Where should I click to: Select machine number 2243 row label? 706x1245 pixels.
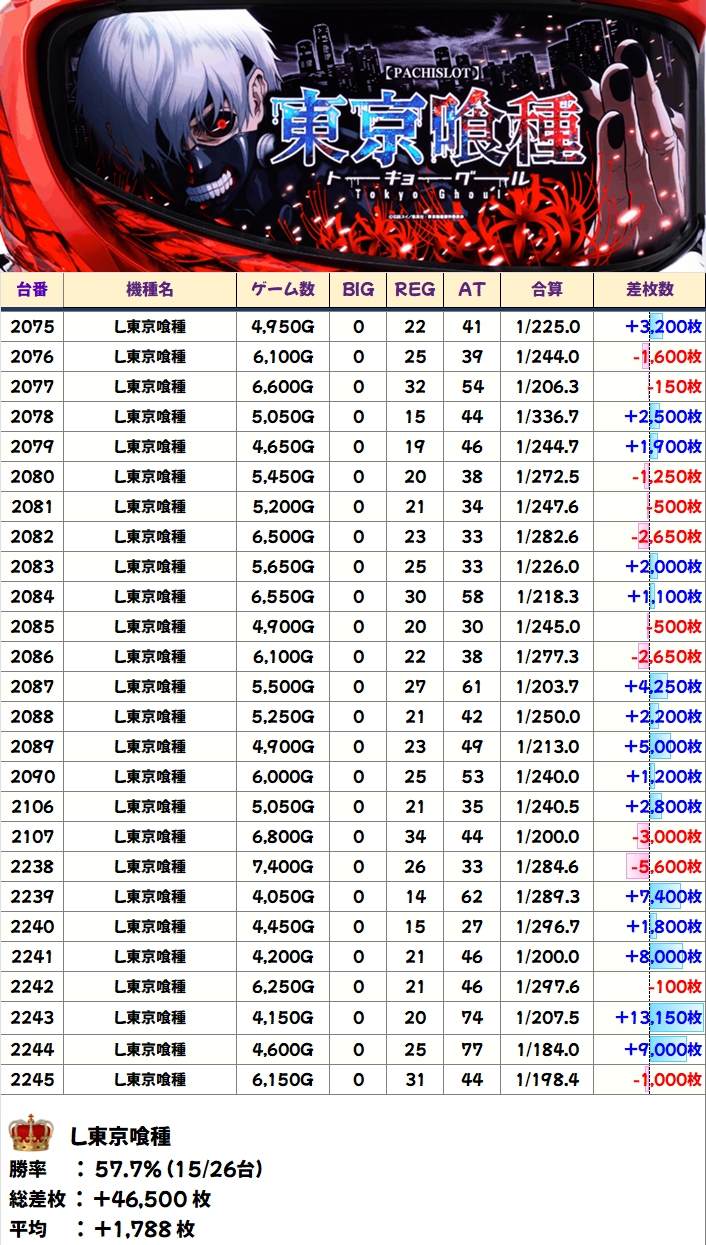32,1018
